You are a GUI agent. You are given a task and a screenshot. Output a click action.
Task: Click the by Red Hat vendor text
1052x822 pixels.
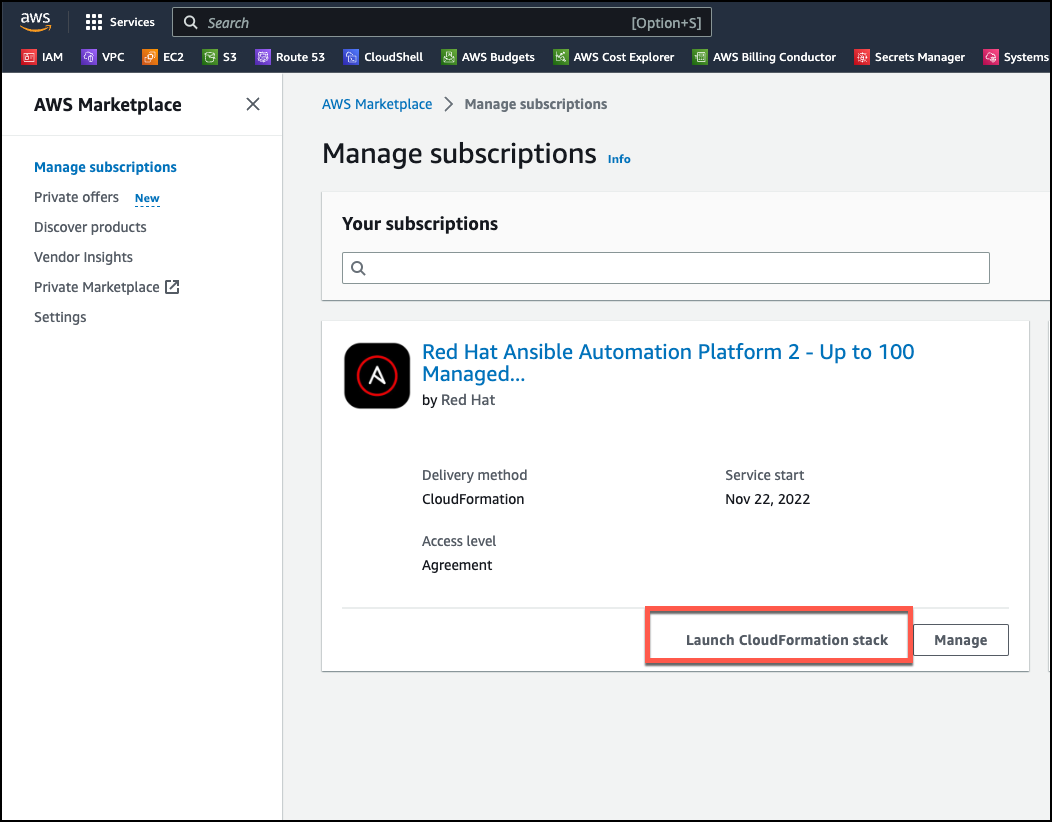(x=458, y=400)
